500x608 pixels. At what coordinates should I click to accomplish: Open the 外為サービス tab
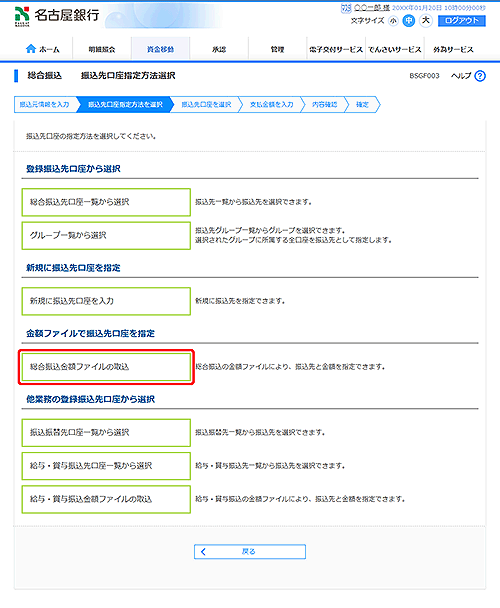click(453, 49)
